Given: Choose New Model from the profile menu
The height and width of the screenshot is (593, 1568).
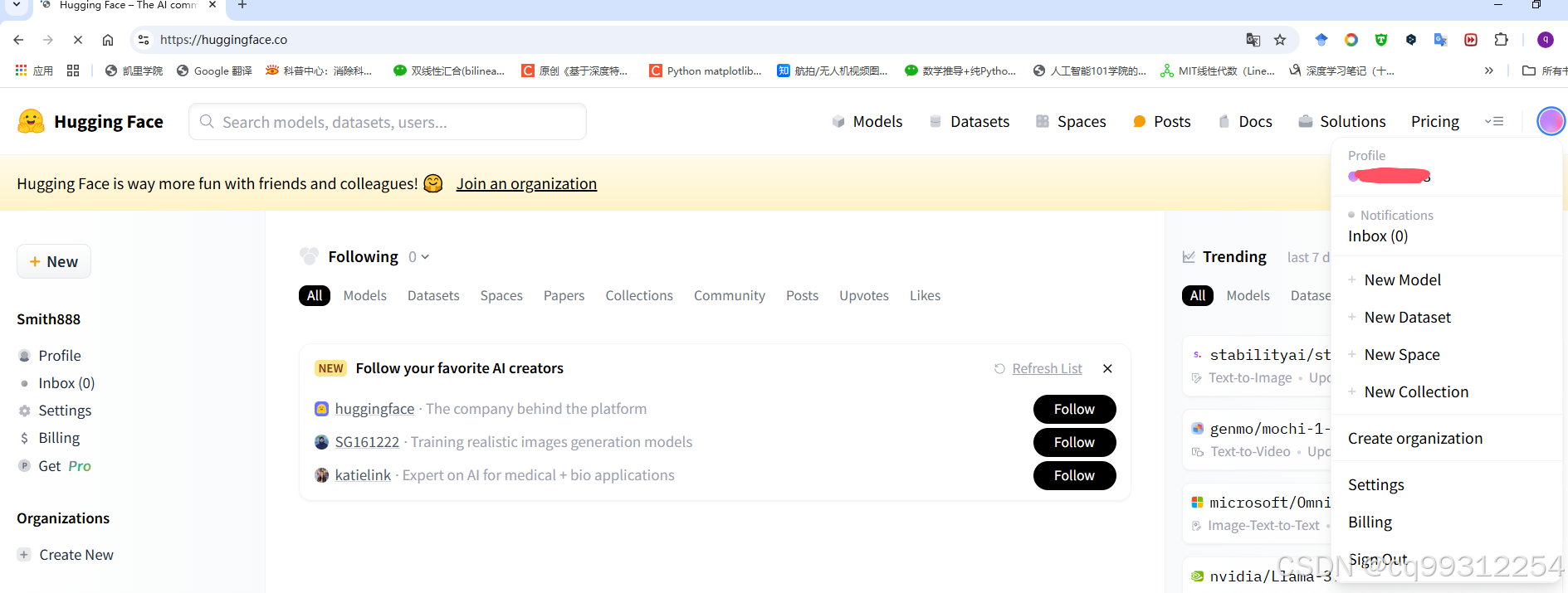Looking at the screenshot, I should pyautogui.click(x=1402, y=280).
